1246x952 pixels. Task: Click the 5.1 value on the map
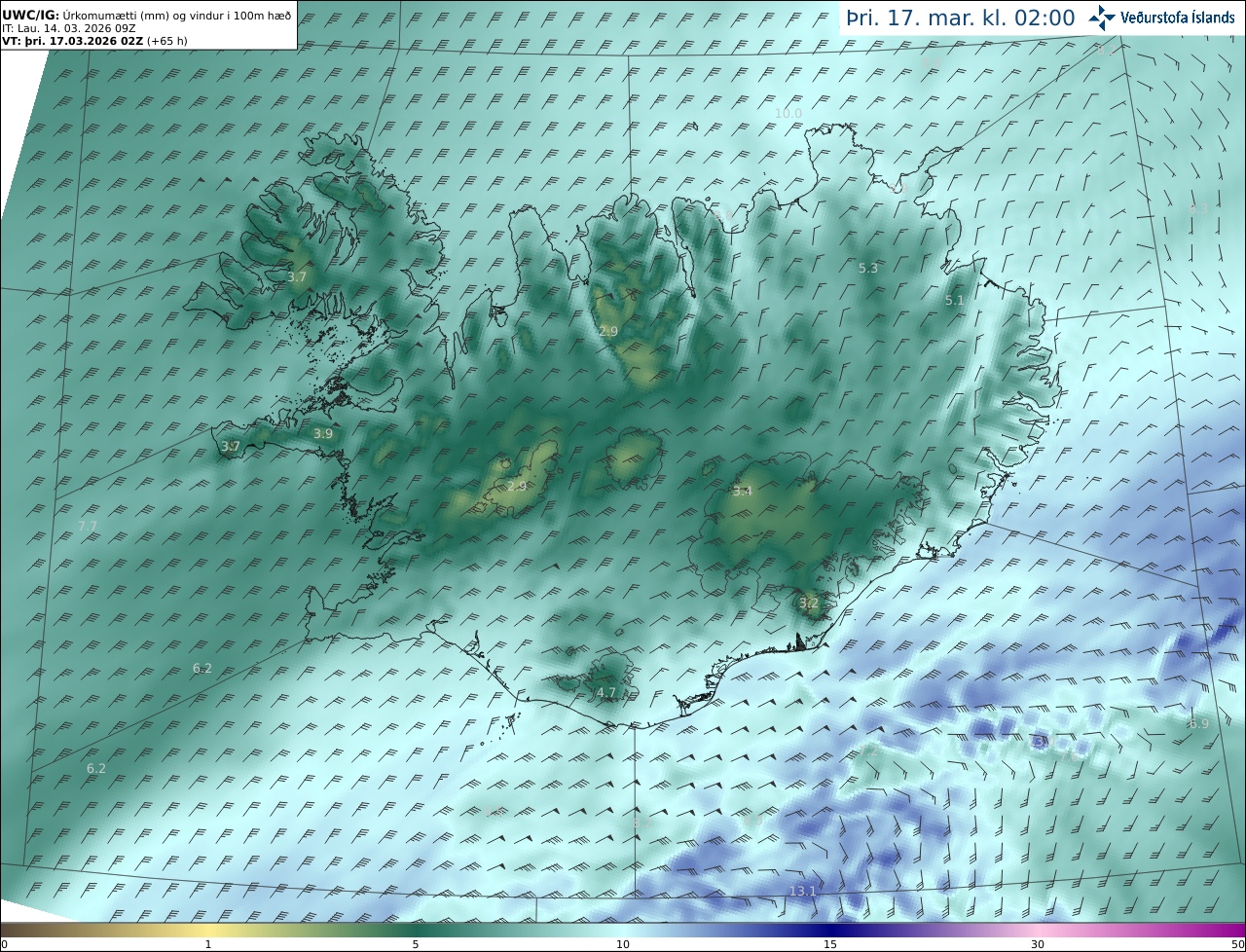[x=954, y=300]
